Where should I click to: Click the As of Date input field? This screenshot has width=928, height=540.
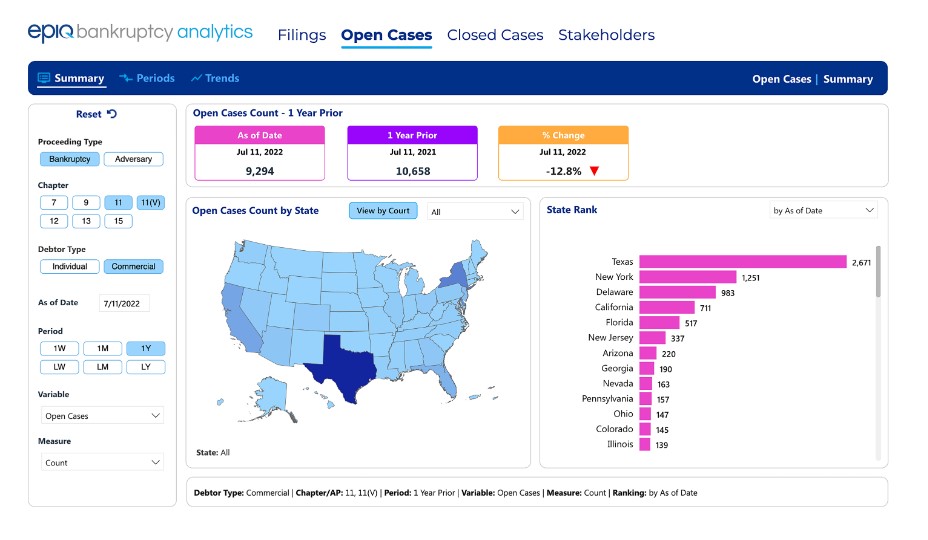coord(124,303)
